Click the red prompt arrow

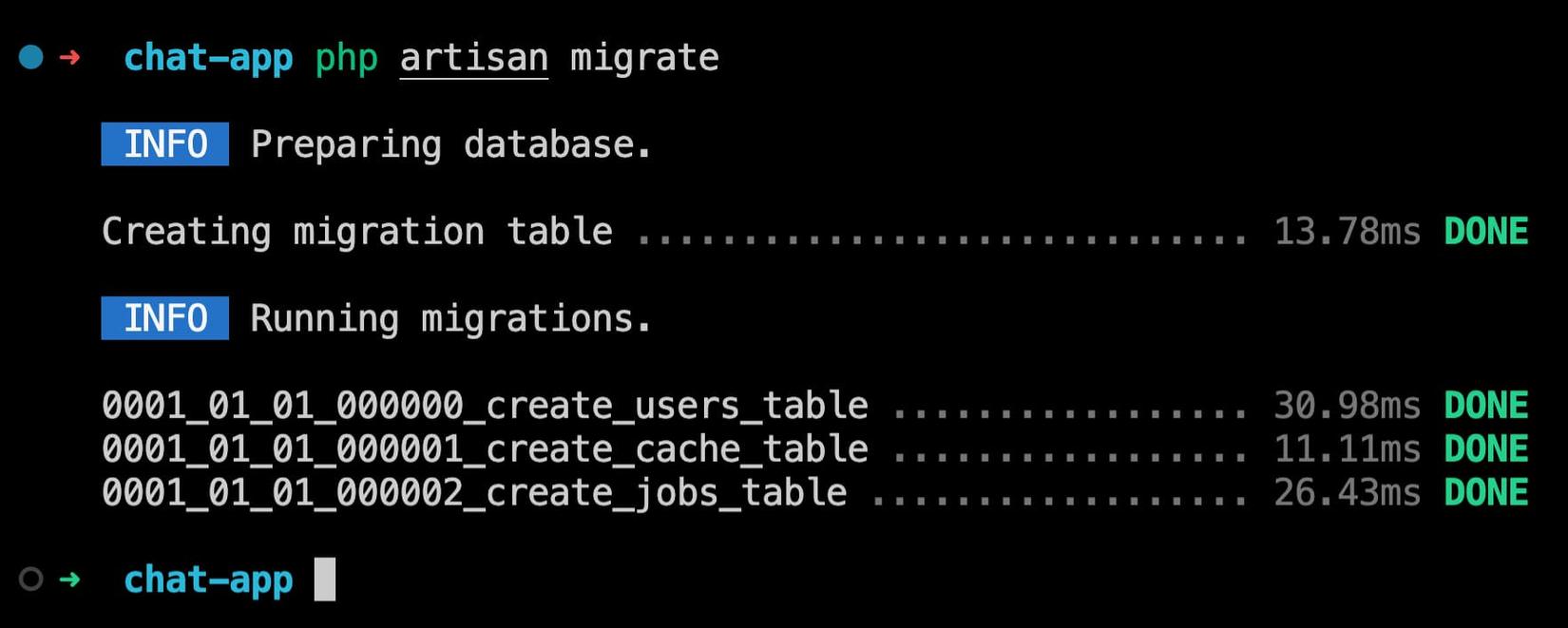69,58
